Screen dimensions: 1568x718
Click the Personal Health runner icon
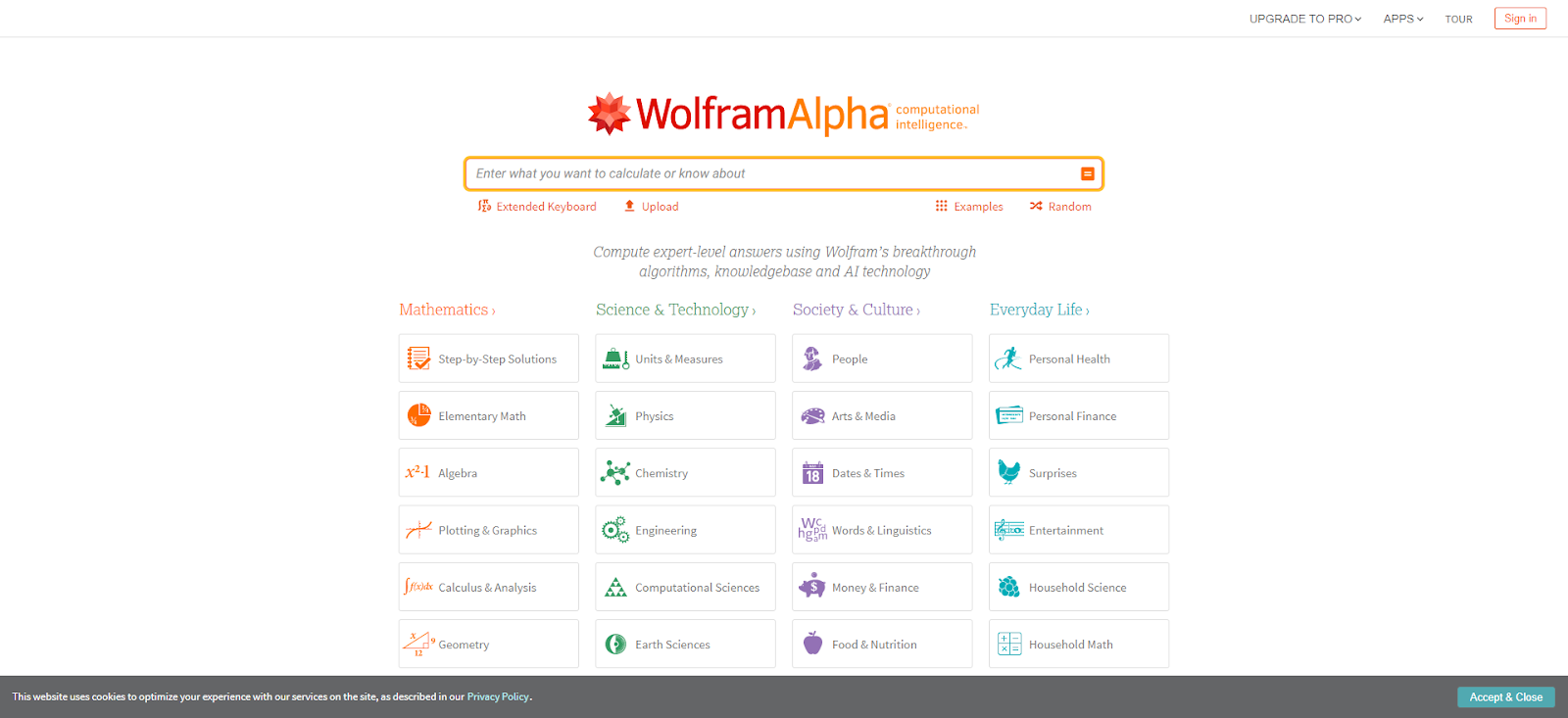(1008, 359)
